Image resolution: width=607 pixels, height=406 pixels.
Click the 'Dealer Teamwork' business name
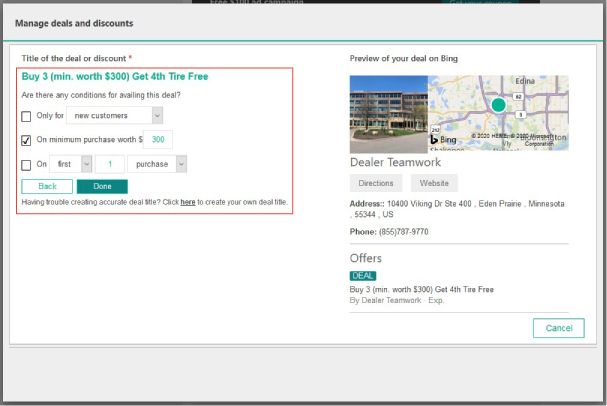[x=395, y=162]
